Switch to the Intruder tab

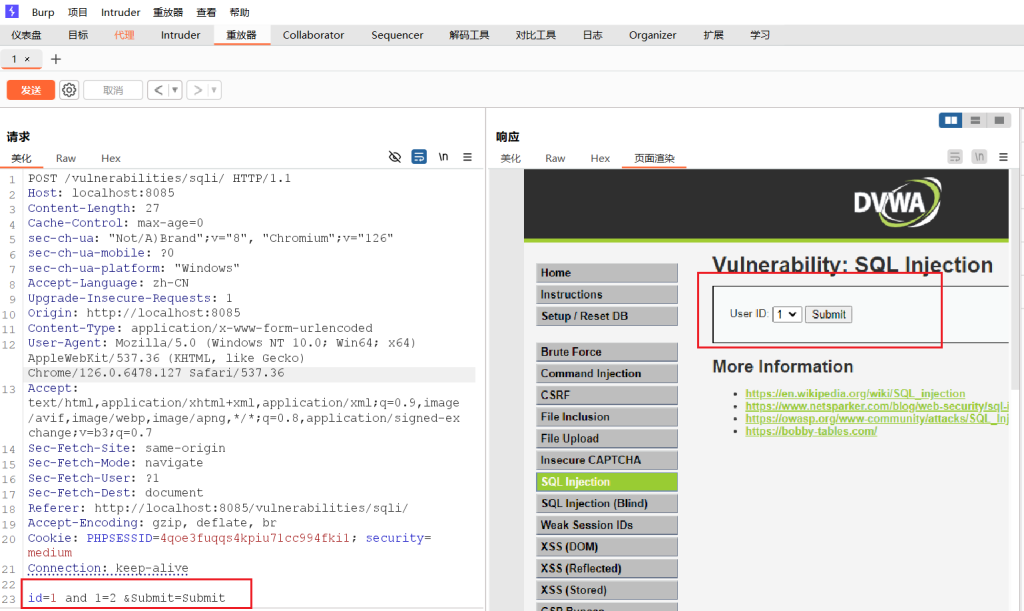180,35
